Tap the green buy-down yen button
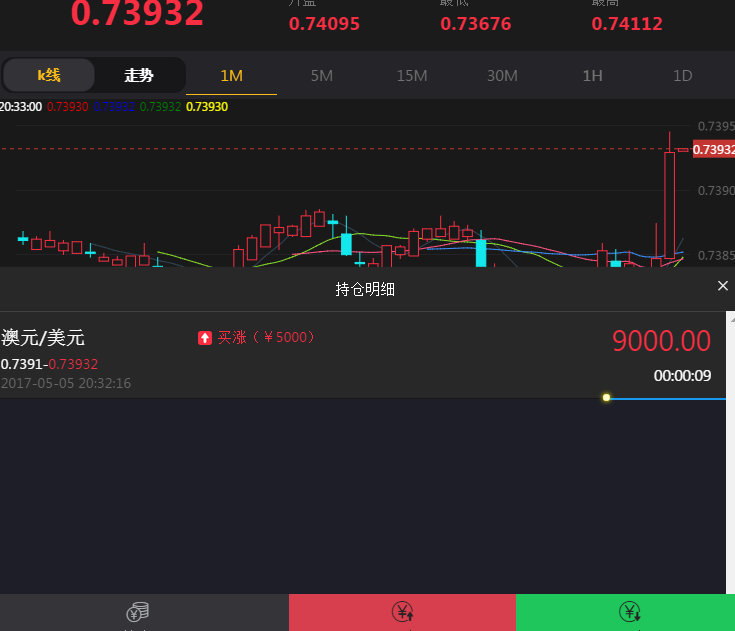The width and height of the screenshot is (735, 631). [625, 612]
